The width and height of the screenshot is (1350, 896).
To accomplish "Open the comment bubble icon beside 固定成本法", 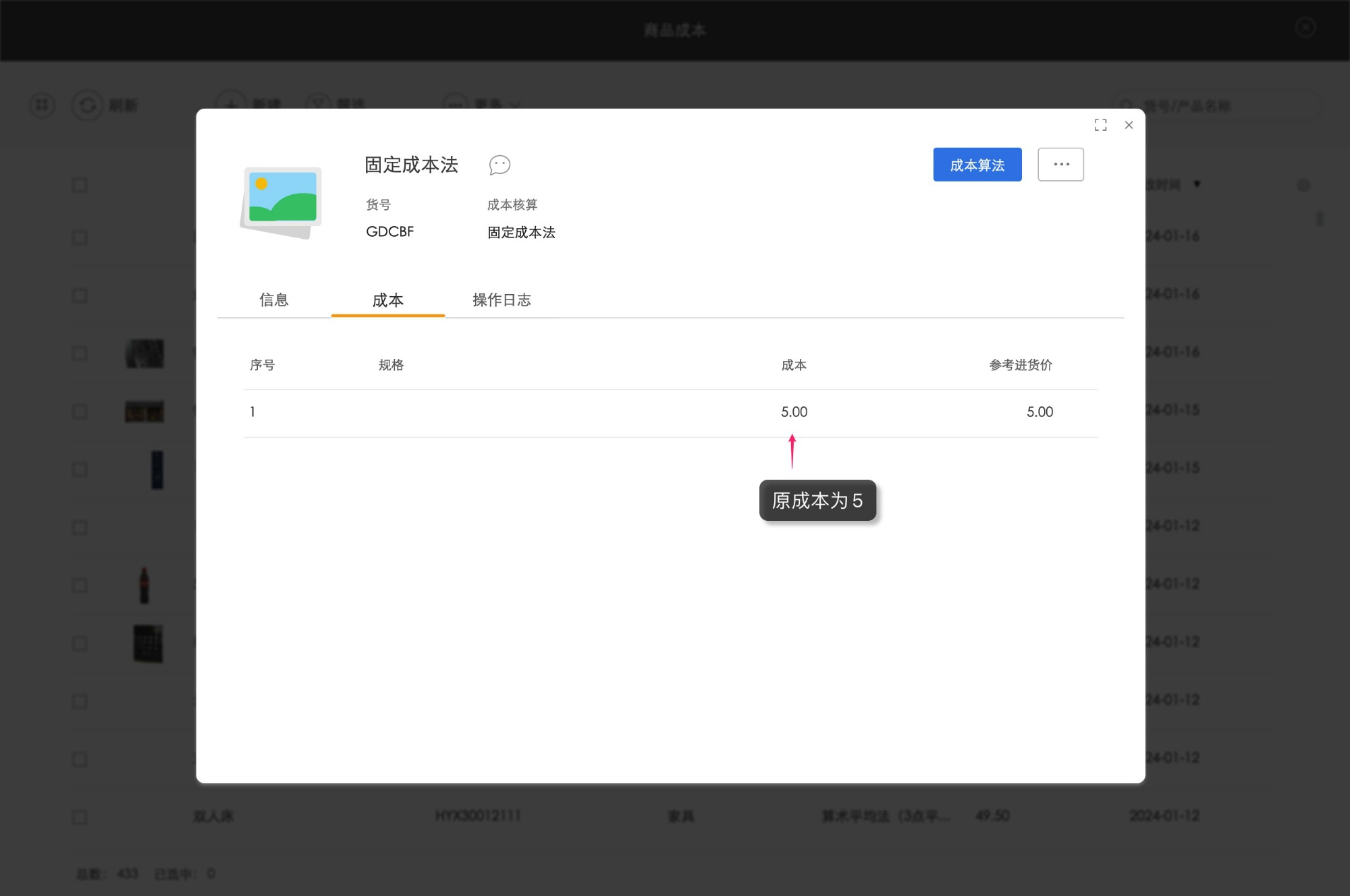I will [x=500, y=165].
